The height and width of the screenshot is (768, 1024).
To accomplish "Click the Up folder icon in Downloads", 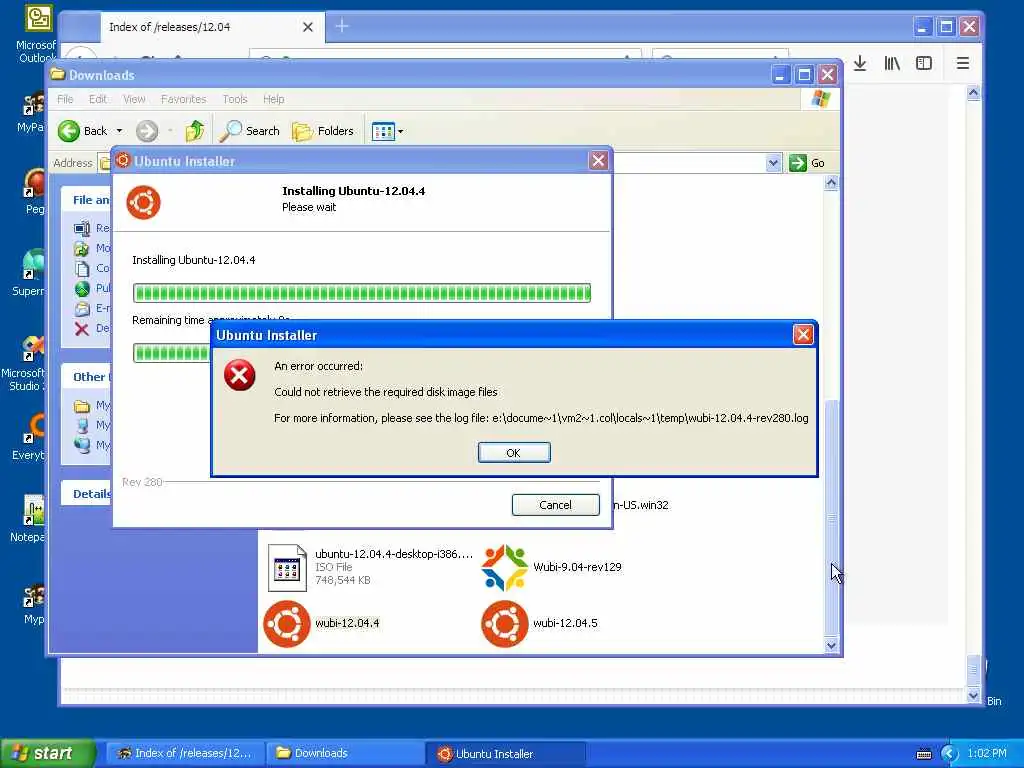I will pos(195,131).
